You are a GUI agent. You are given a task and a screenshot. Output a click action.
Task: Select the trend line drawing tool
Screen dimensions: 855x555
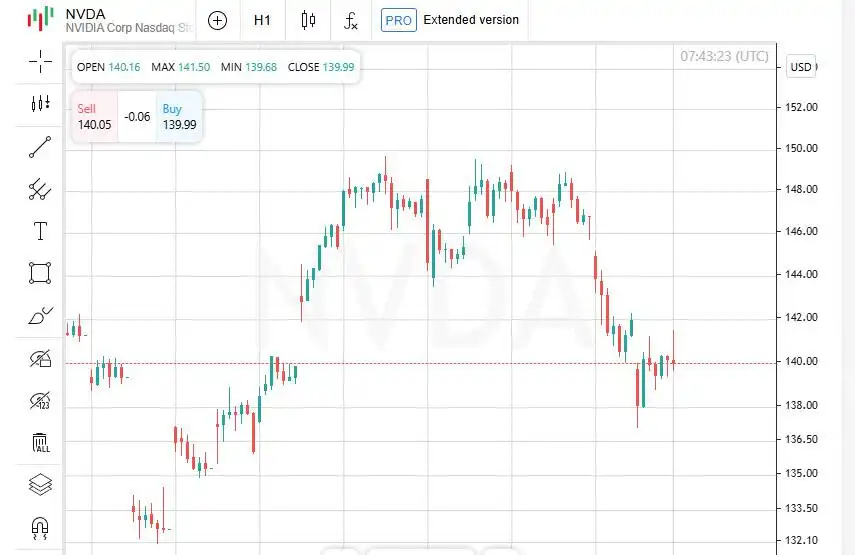[40, 147]
